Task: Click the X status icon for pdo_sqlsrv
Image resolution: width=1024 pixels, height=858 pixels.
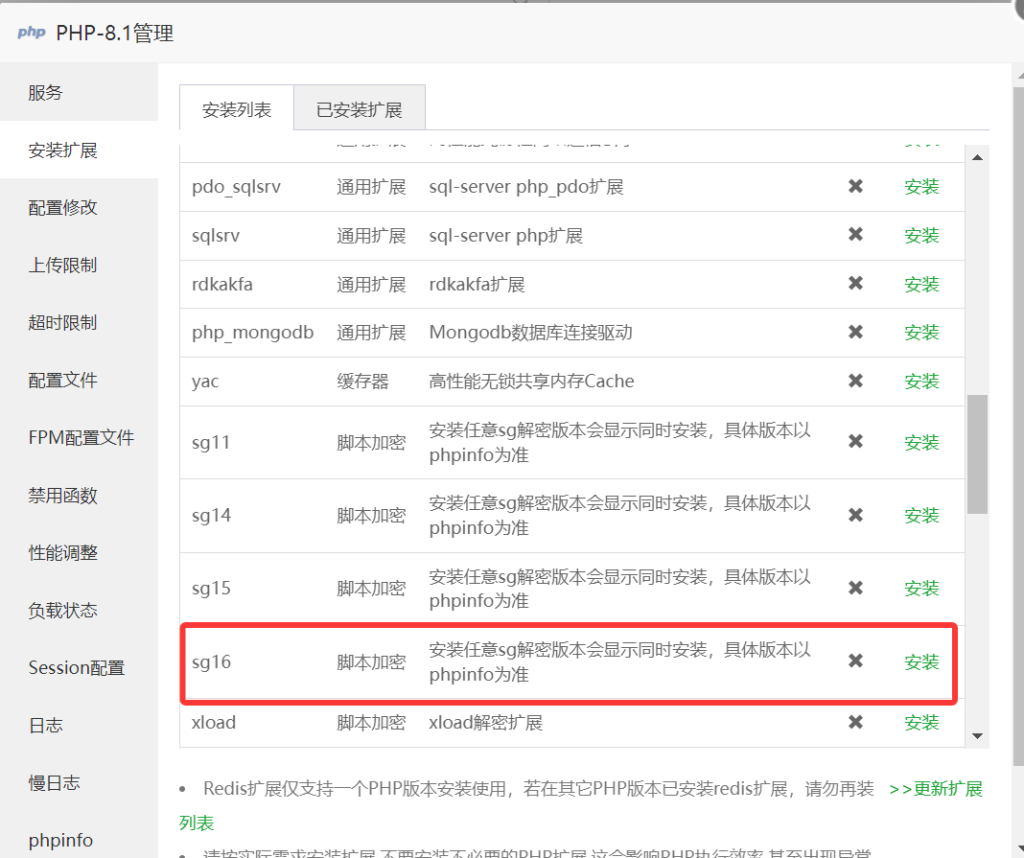Action: [855, 186]
